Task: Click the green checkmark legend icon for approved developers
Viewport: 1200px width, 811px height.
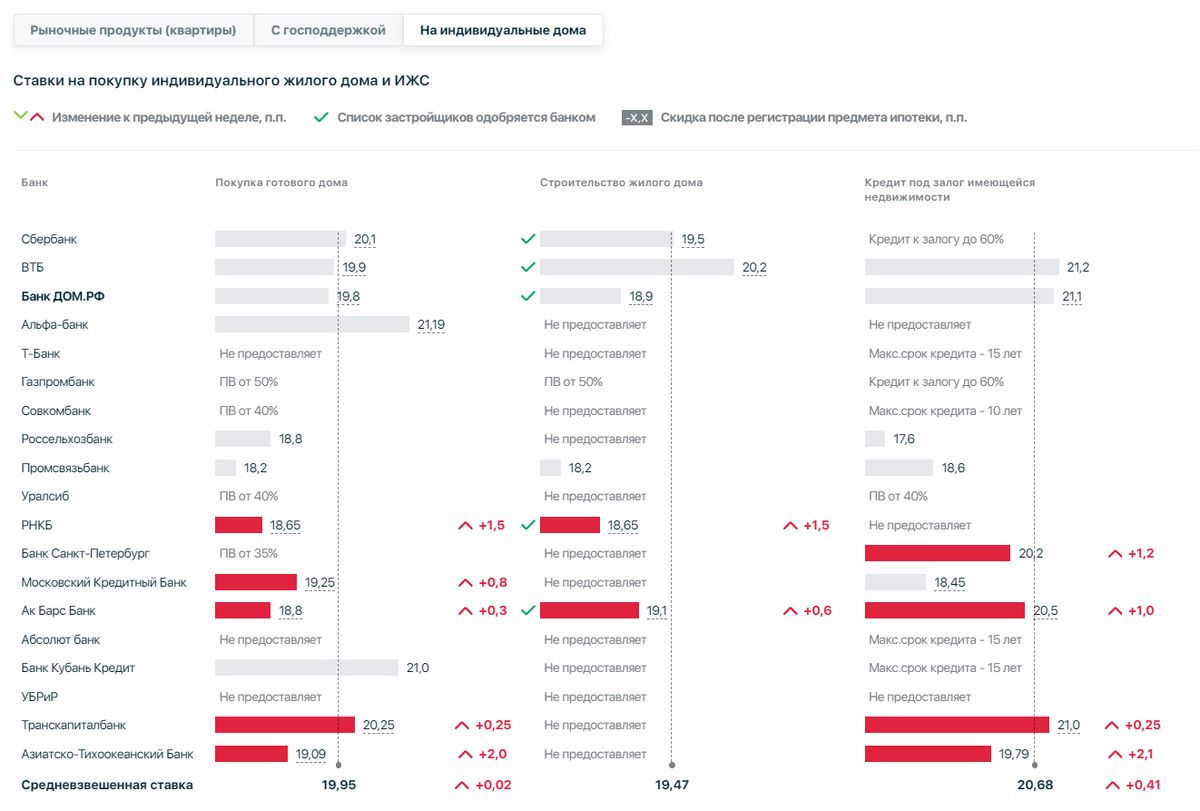Action: (321, 117)
